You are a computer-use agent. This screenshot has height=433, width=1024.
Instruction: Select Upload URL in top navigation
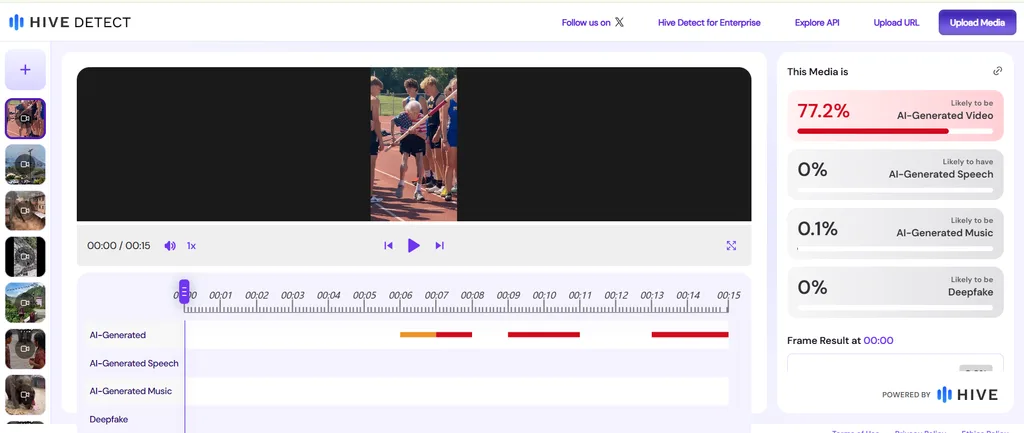pyautogui.click(x=896, y=22)
